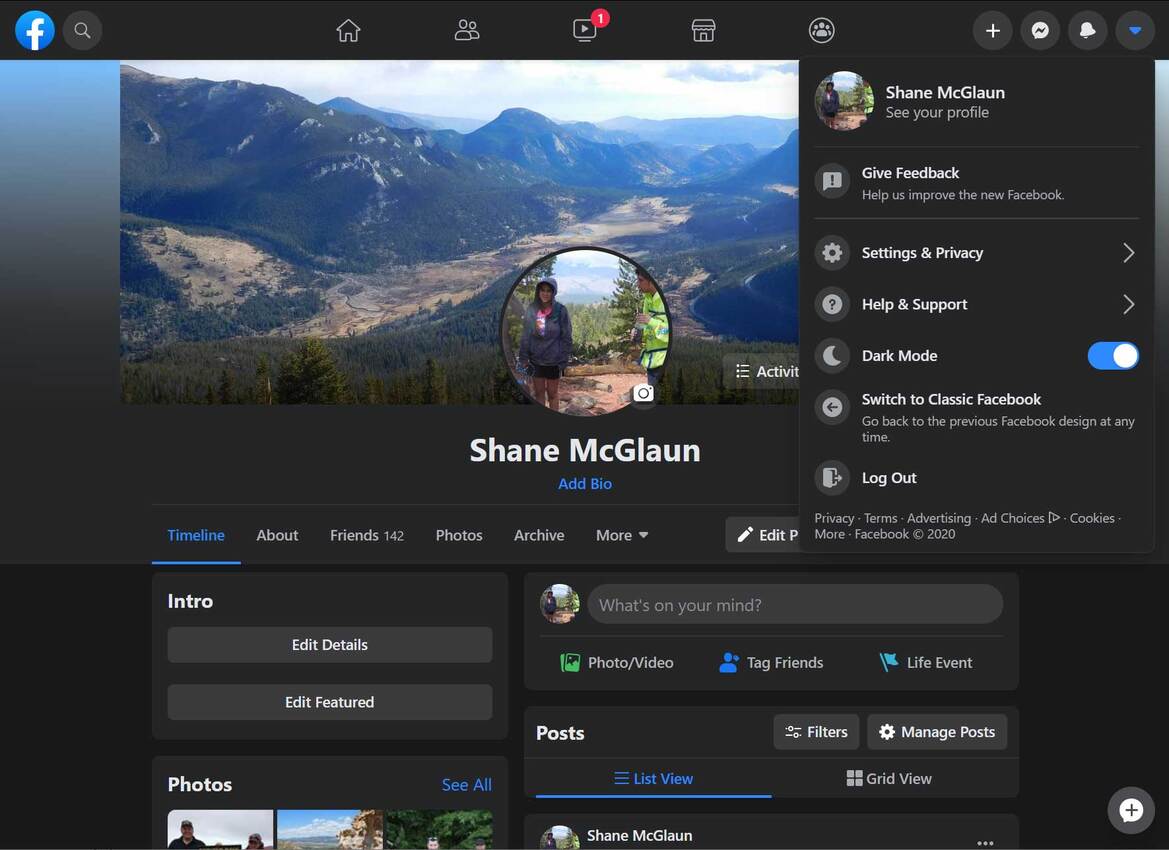1169x850 pixels.
Task: Click See All photos link
Action: point(467,785)
